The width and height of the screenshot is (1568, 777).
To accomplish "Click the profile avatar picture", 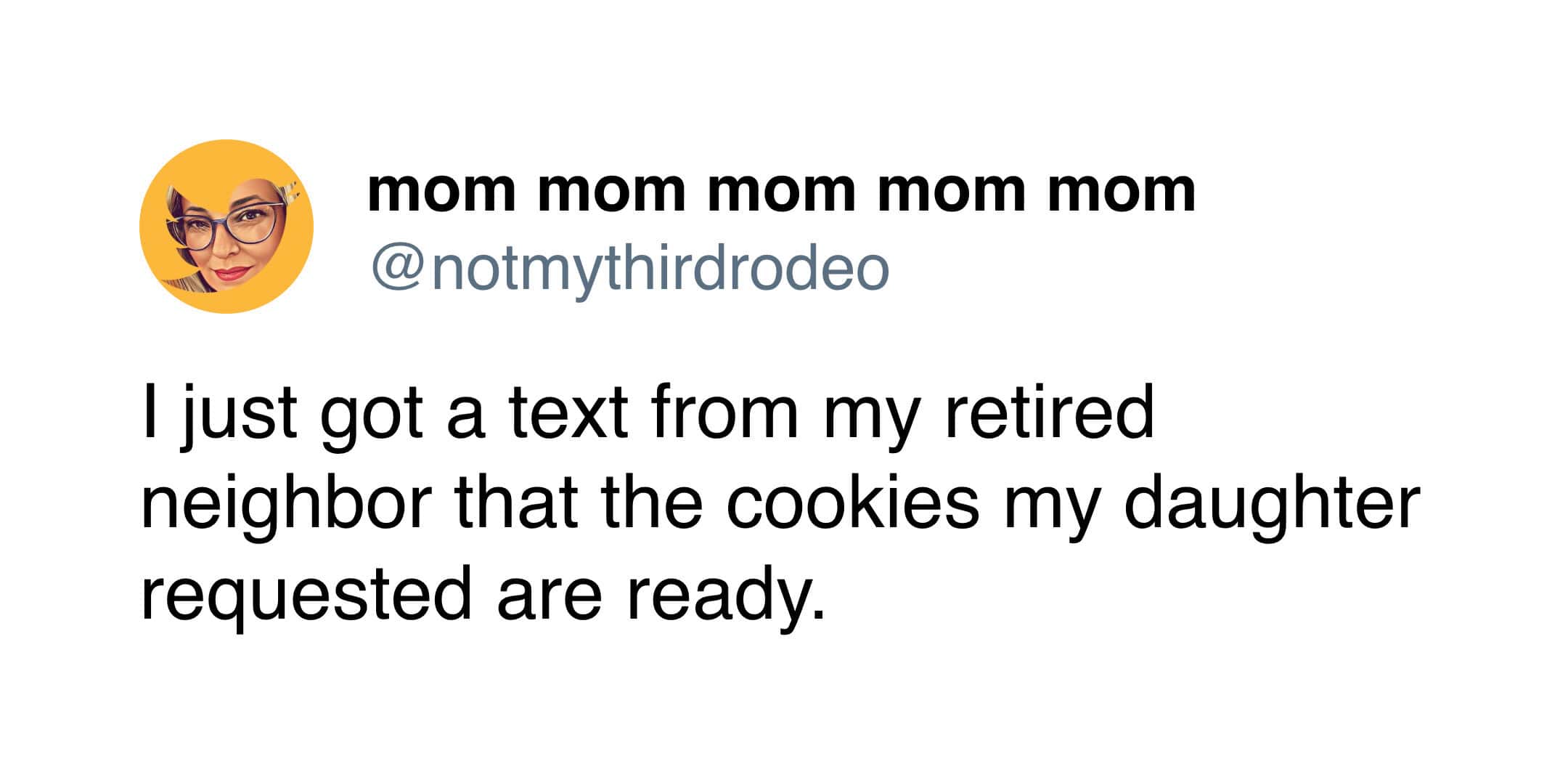I will point(226,227).
